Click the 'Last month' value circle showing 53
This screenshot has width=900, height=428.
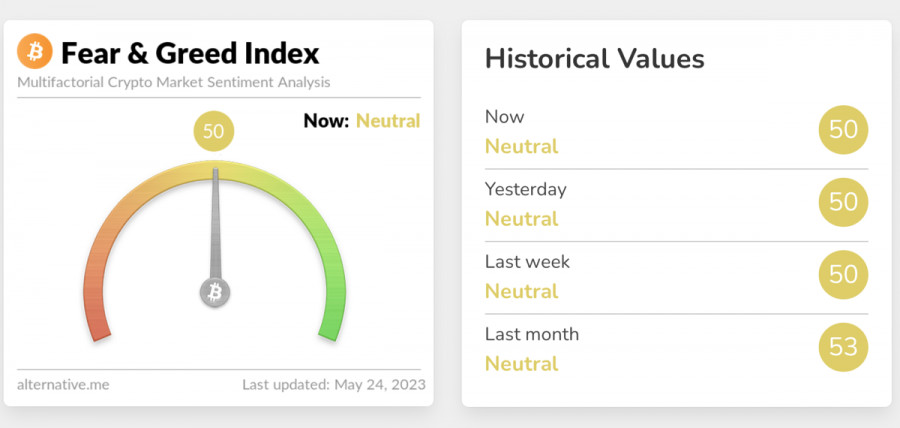pos(843,348)
